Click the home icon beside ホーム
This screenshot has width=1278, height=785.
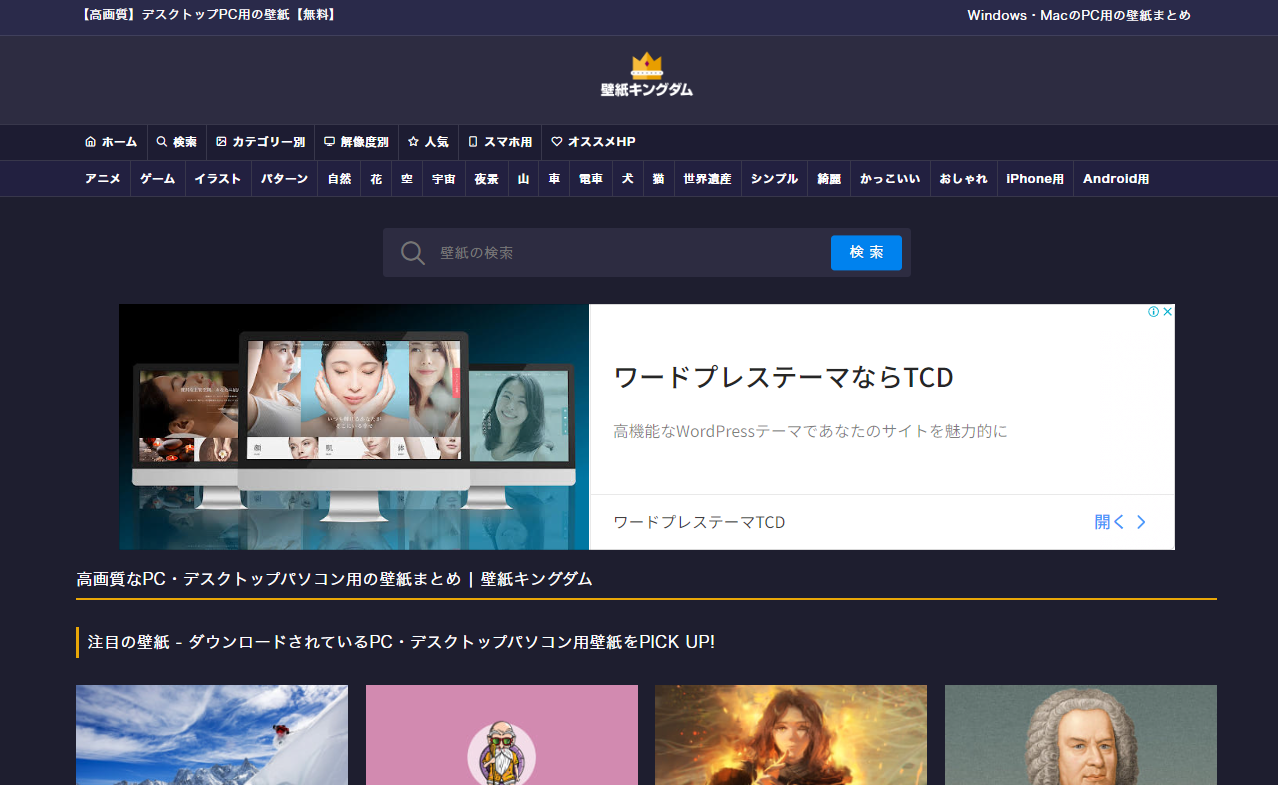click(91, 142)
